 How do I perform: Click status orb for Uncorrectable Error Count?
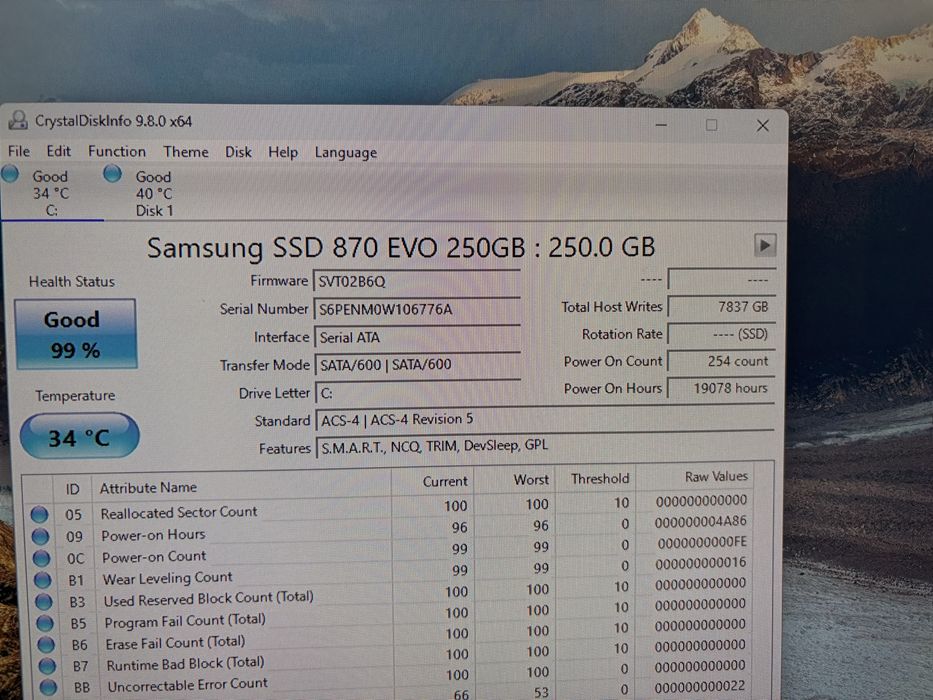click(x=48, y=687)
